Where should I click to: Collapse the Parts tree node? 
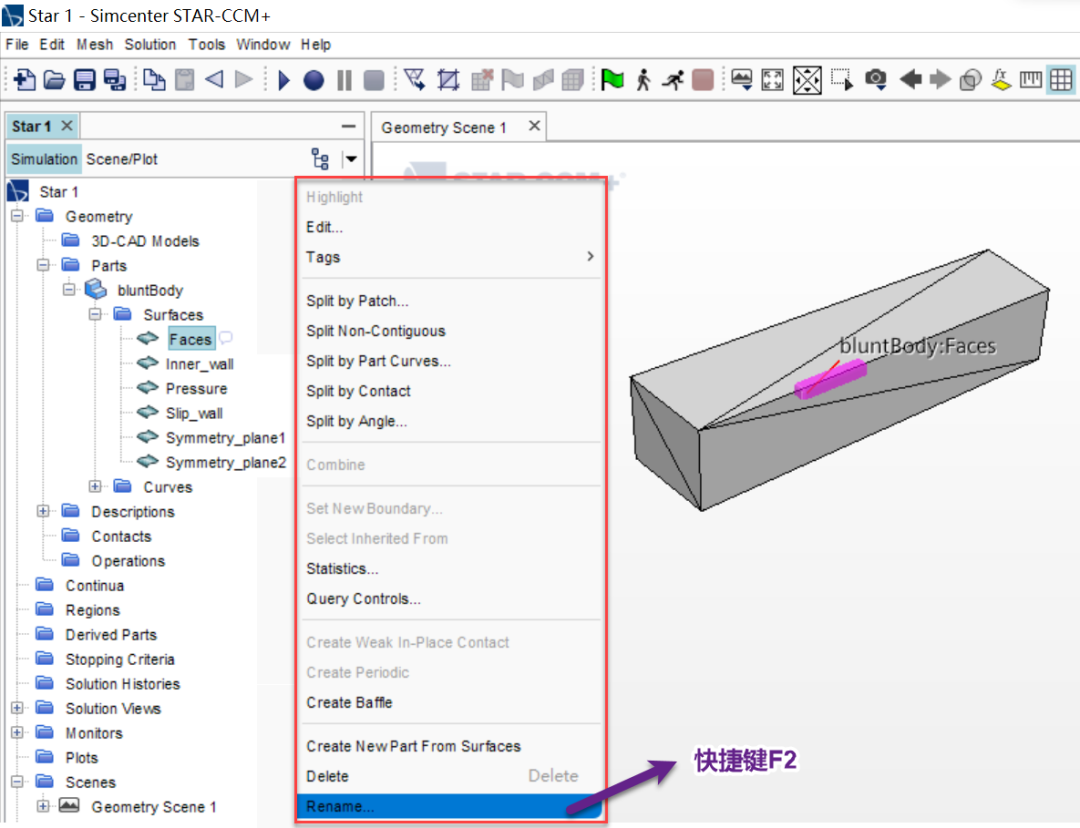tap(43, 265)
